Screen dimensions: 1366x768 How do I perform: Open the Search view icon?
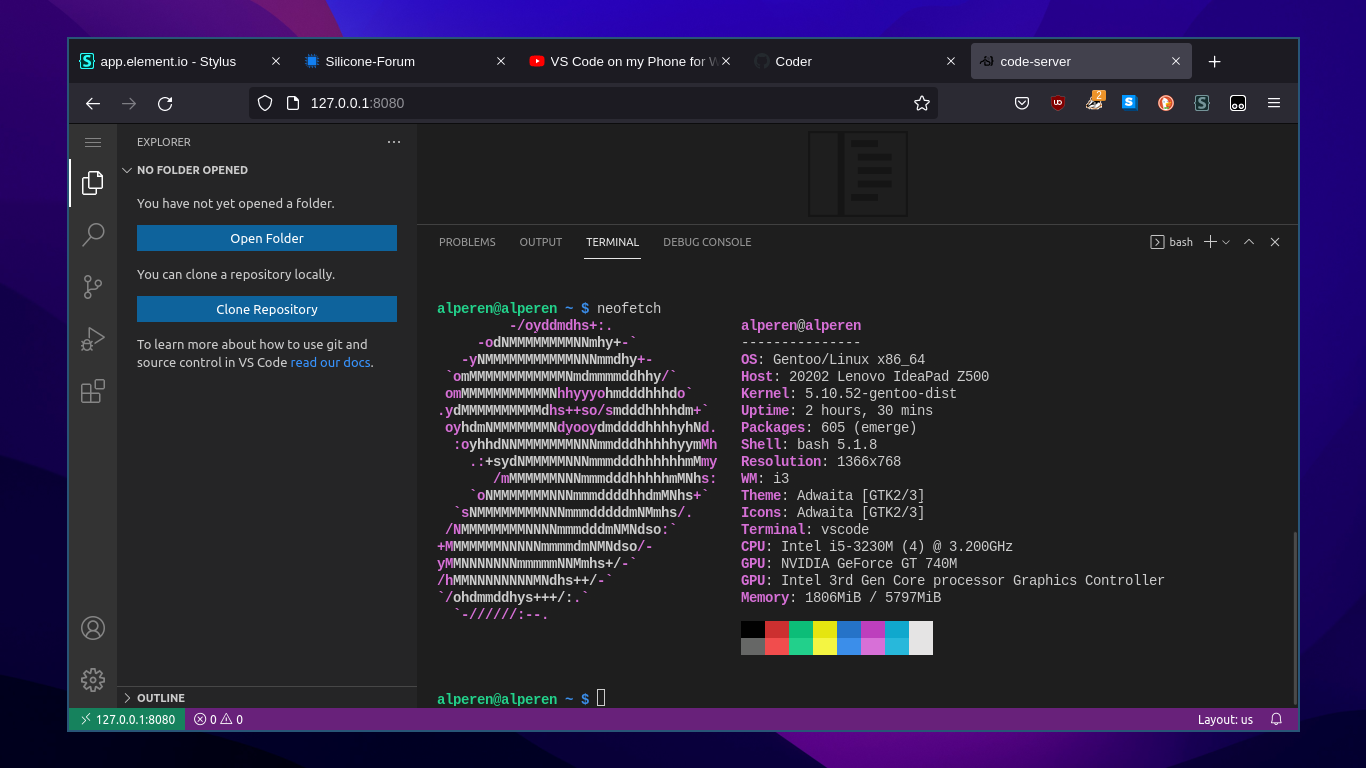click(x=93, y=235)
